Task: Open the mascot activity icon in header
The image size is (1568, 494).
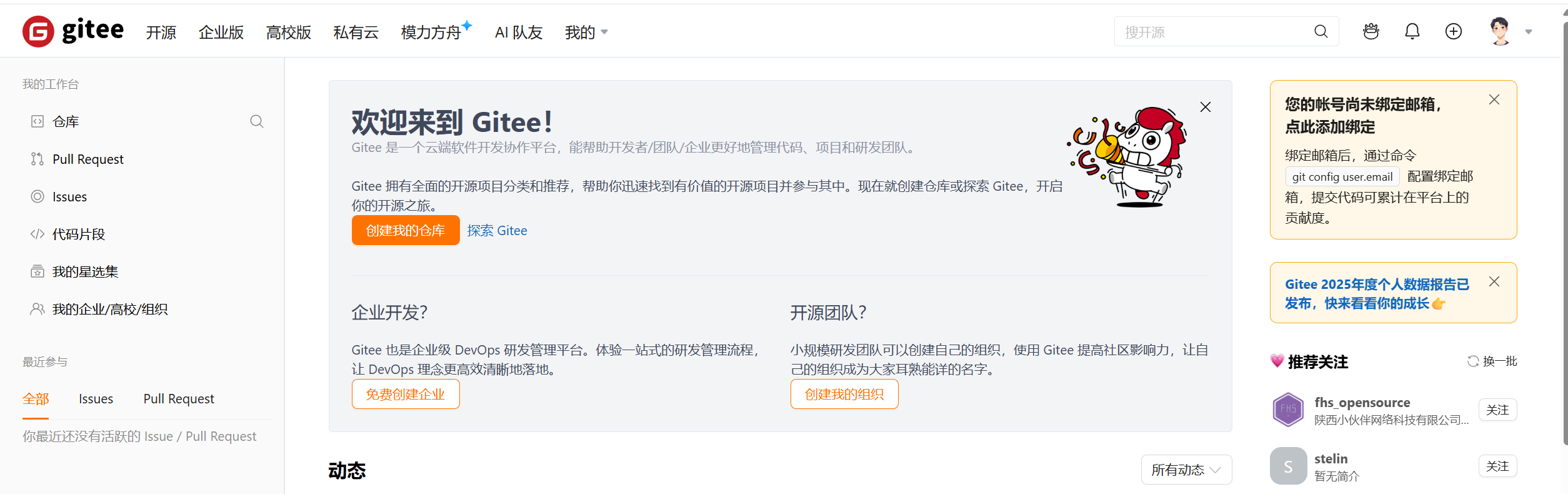Action: coord(1371,31)
